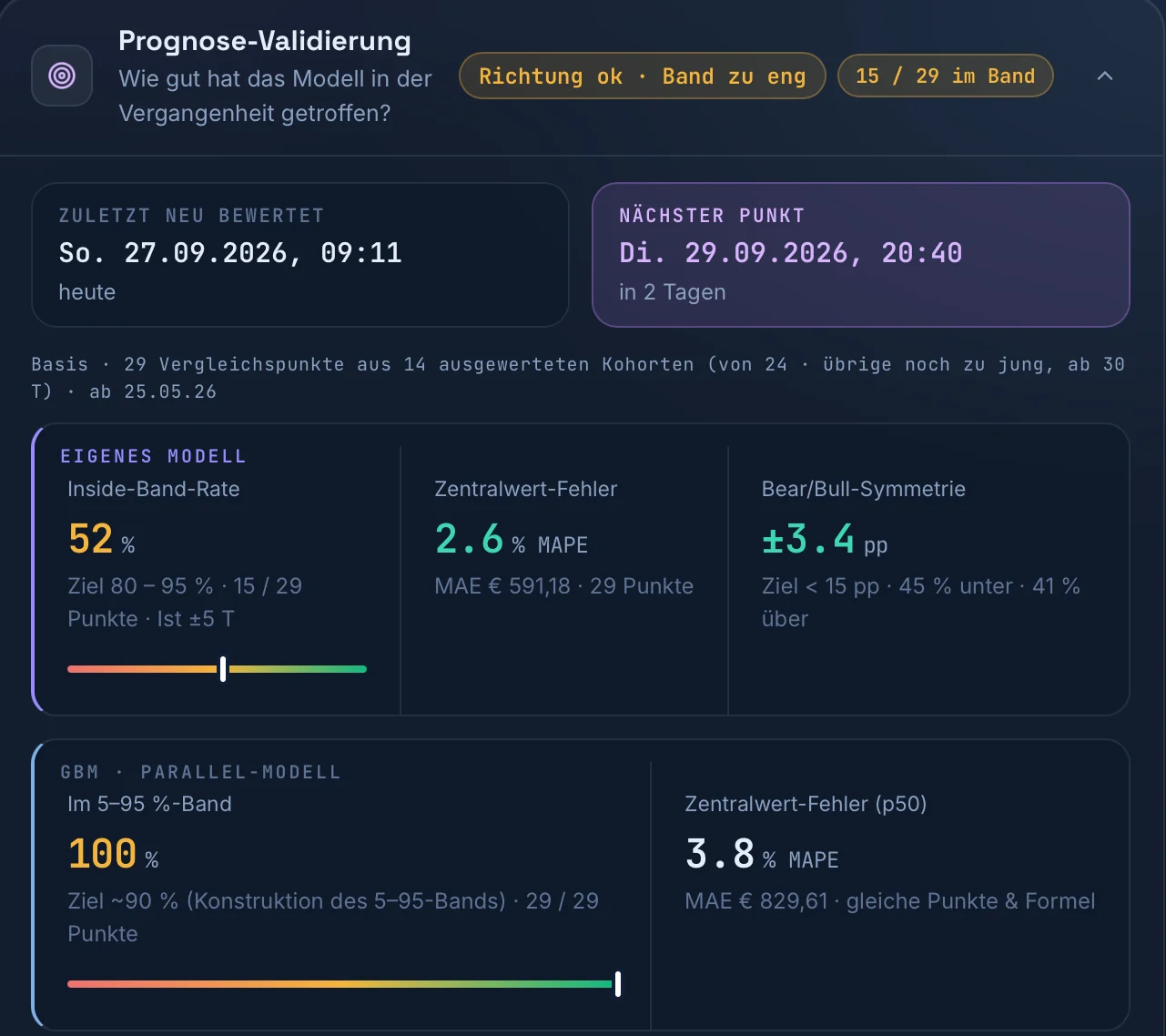Click the Inside-Band-Rate progress bar marker
The width and height of the screenshot is (1166, 1036).
[223, 669]
